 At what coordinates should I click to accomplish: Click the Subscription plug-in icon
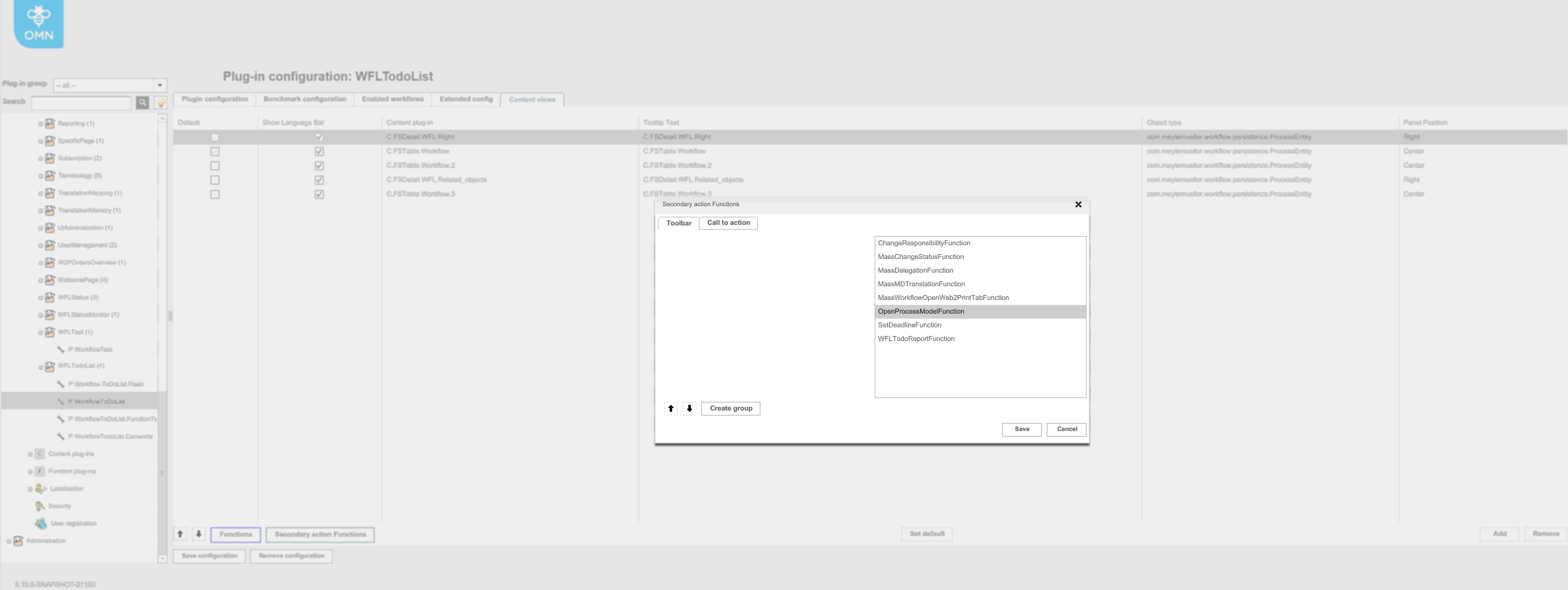(x=50, y=158)
